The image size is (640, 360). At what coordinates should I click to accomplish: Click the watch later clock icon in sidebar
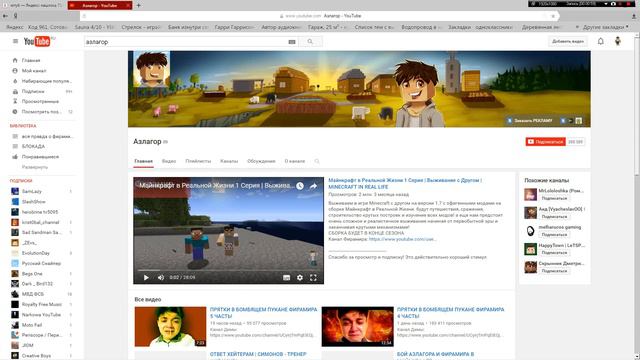(x=15, y=111)
